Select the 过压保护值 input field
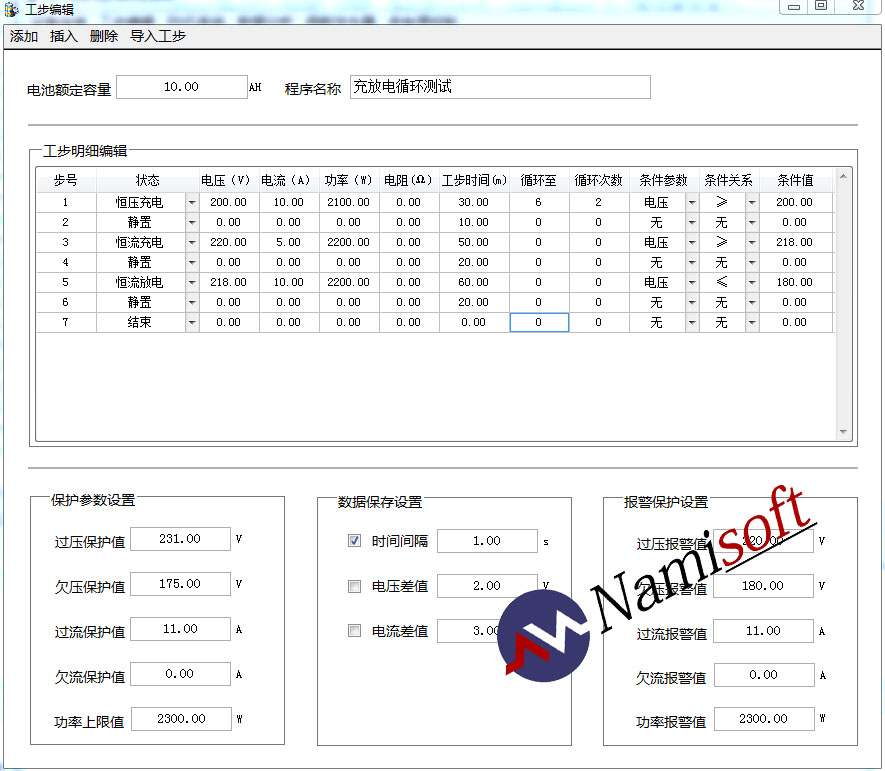Viewport: 885px width, 771px height. 180,539
